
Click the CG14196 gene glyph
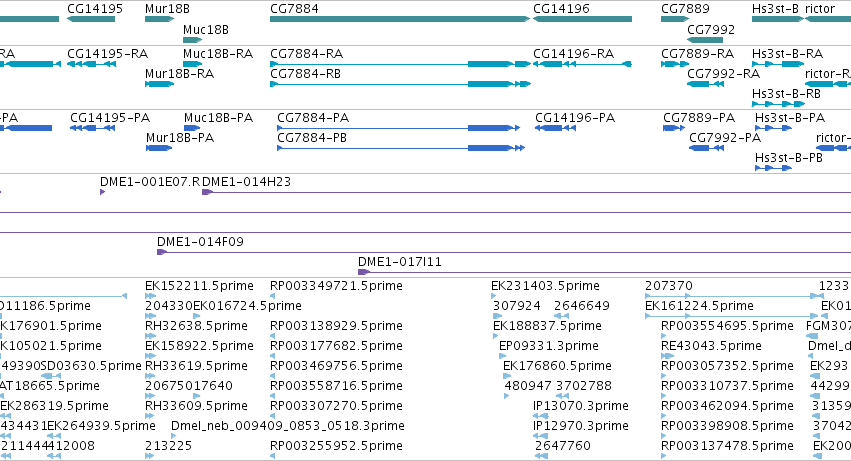point(582,19)
